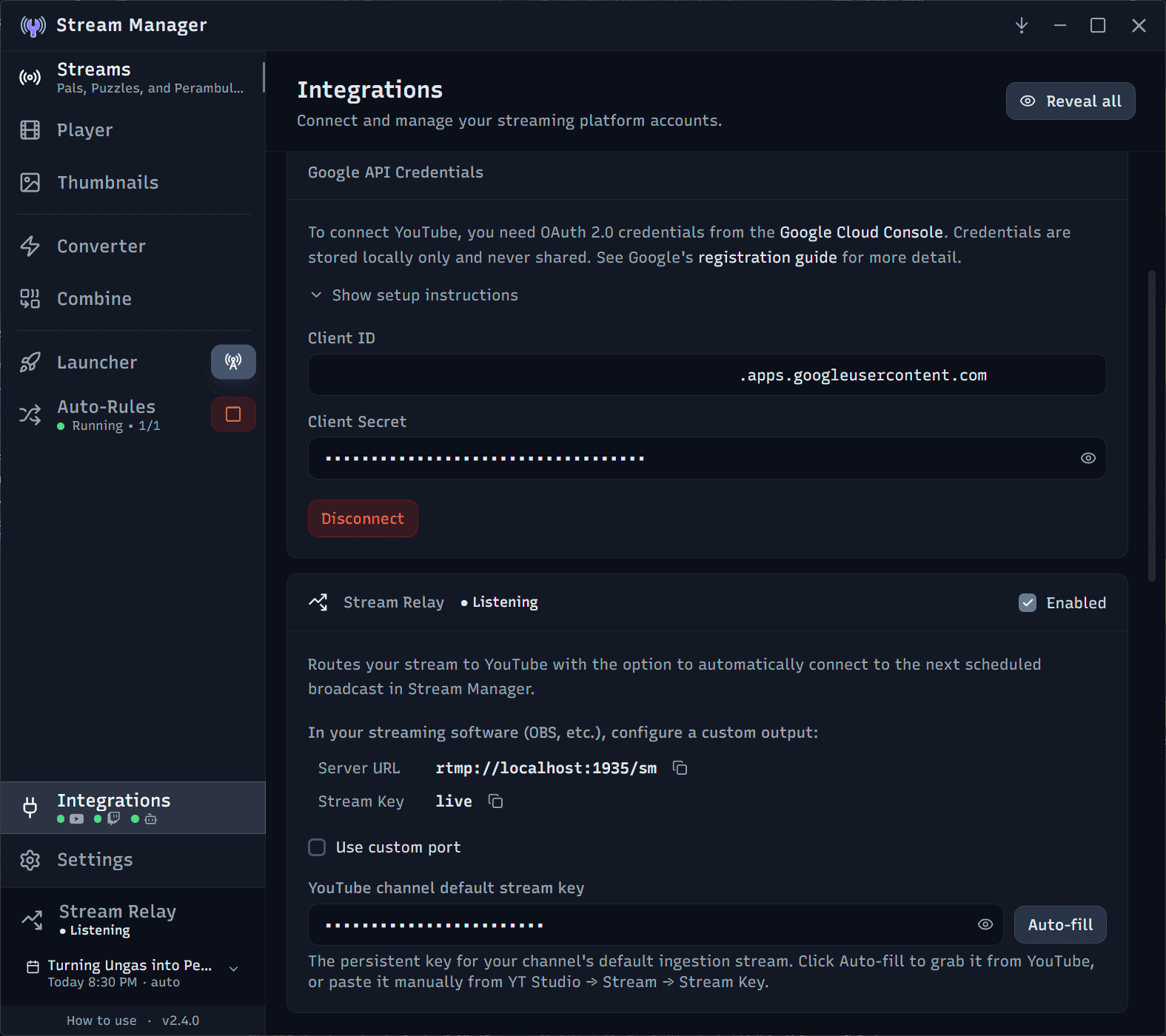Click the Converter lightning bolt icon
The width and height of the screenshot is (1166, 1036).
(30, 246)
